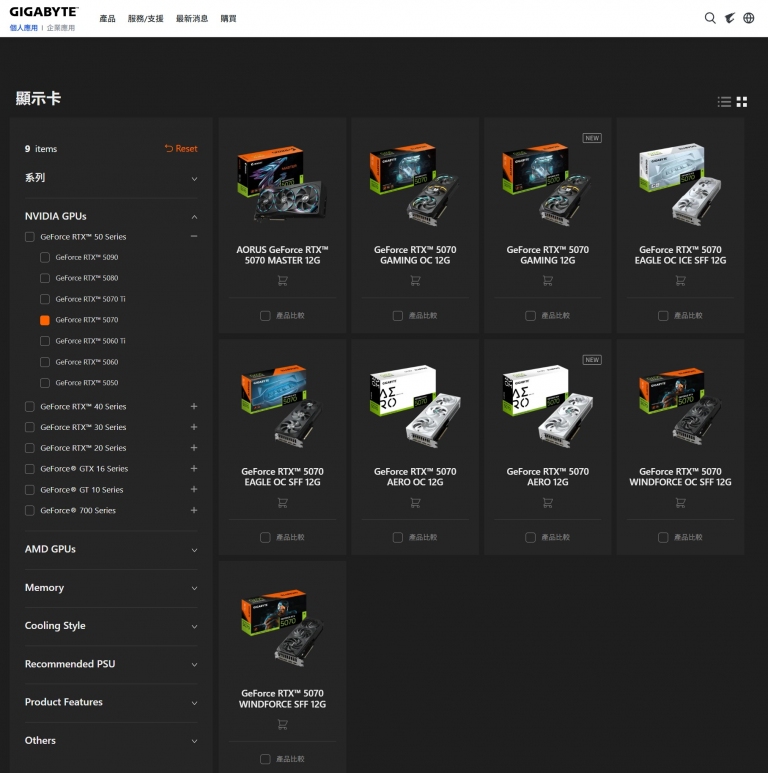
Task: Switch to grid view layout icon
Action: 742,102
